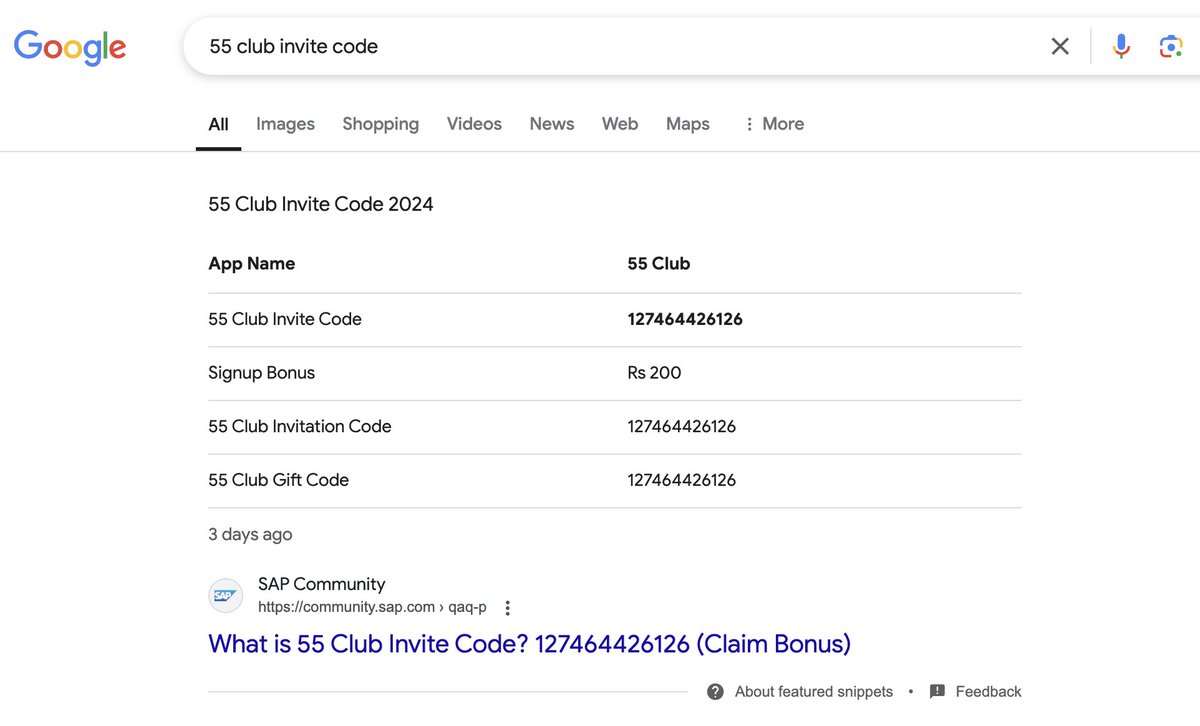
Task: Switch to the News tab
Action: 552,124
